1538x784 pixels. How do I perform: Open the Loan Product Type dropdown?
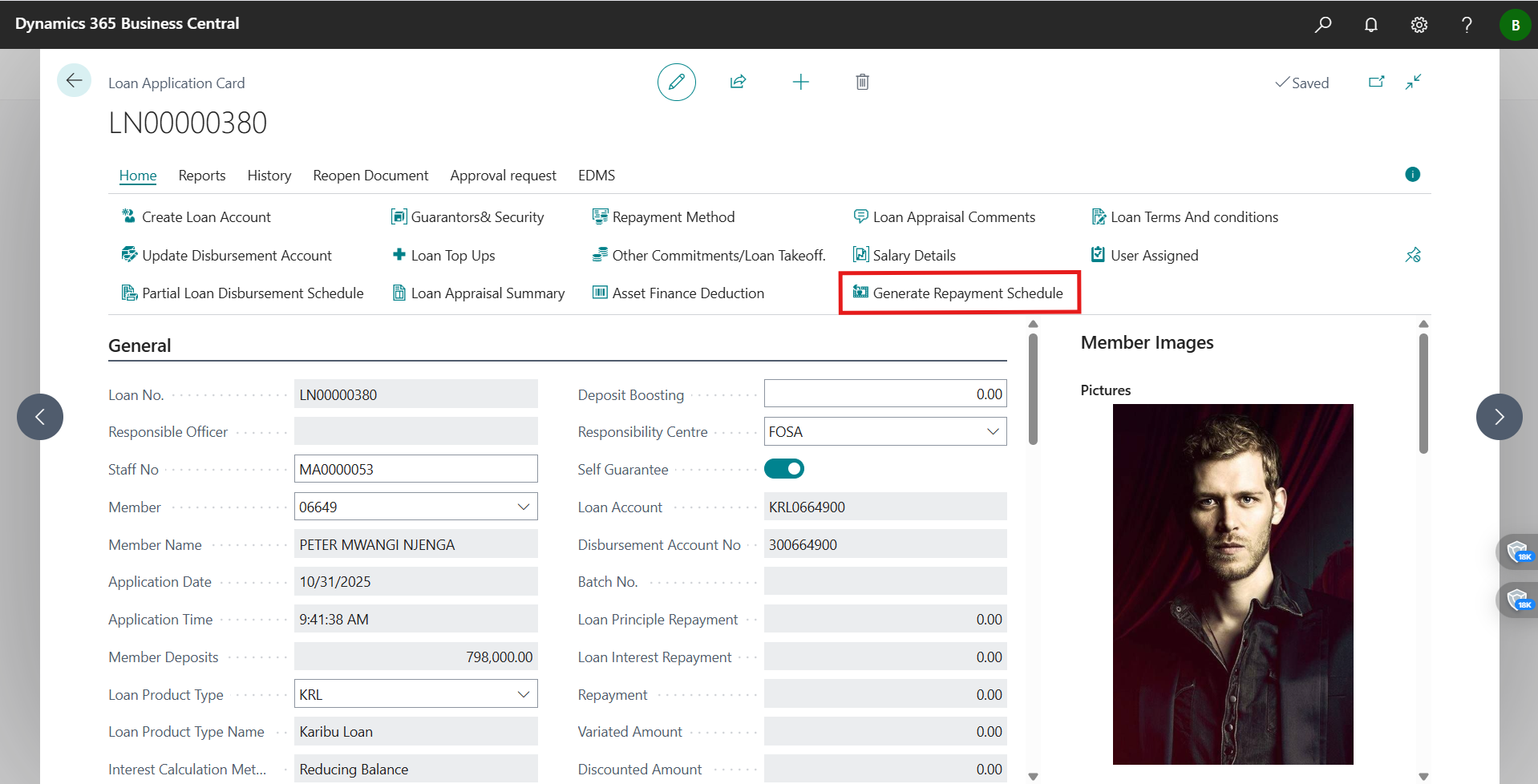click(x=524, y=693)
